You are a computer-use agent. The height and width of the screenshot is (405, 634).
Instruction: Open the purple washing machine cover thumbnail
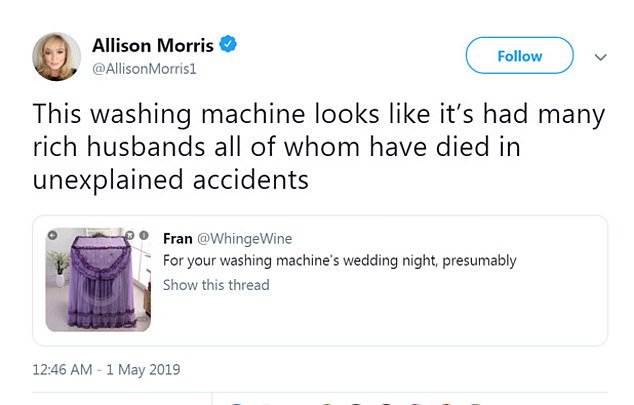[x=98, y=280]
